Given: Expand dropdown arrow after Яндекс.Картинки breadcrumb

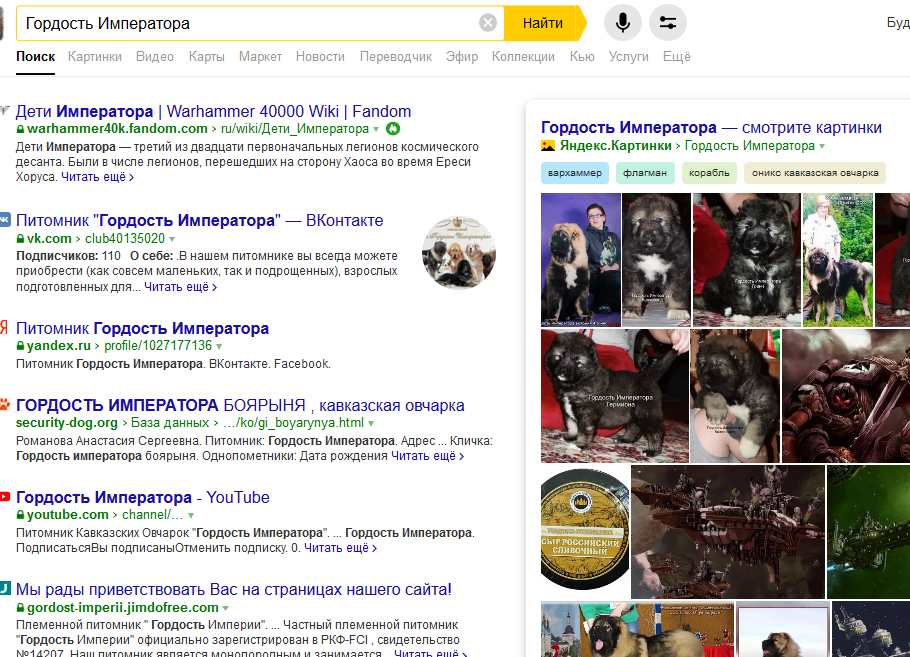Looking at the screenshot, I should tap(822, 146).
